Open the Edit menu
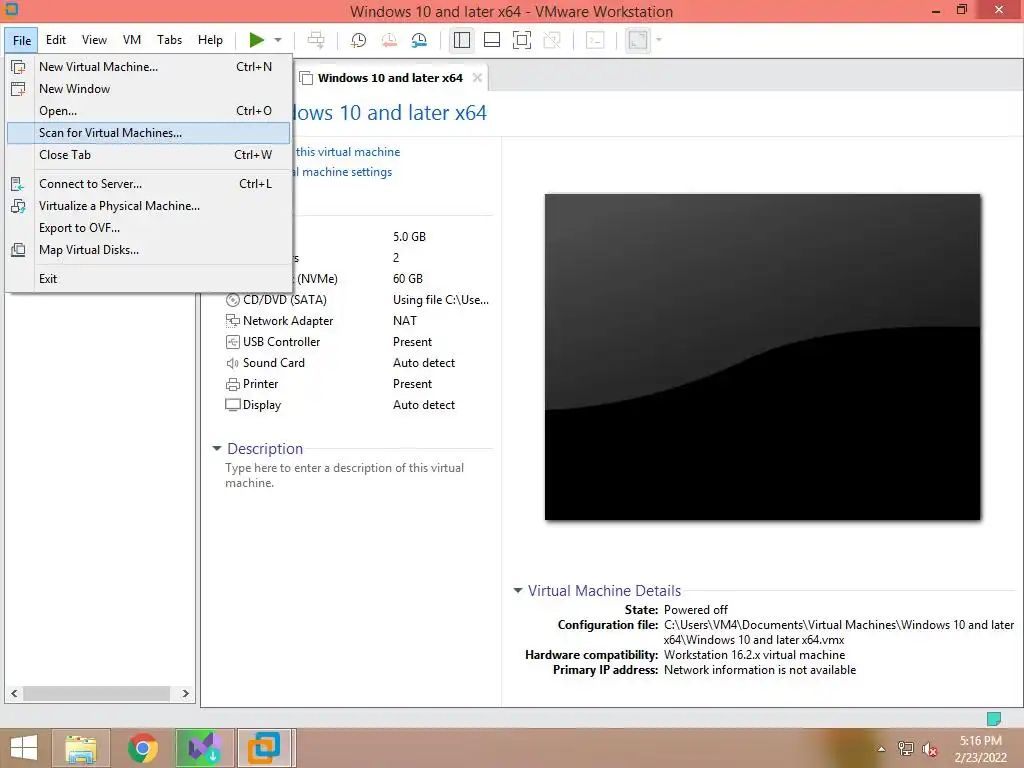This screenshot has width=1024, height=768. pos(56,40)
